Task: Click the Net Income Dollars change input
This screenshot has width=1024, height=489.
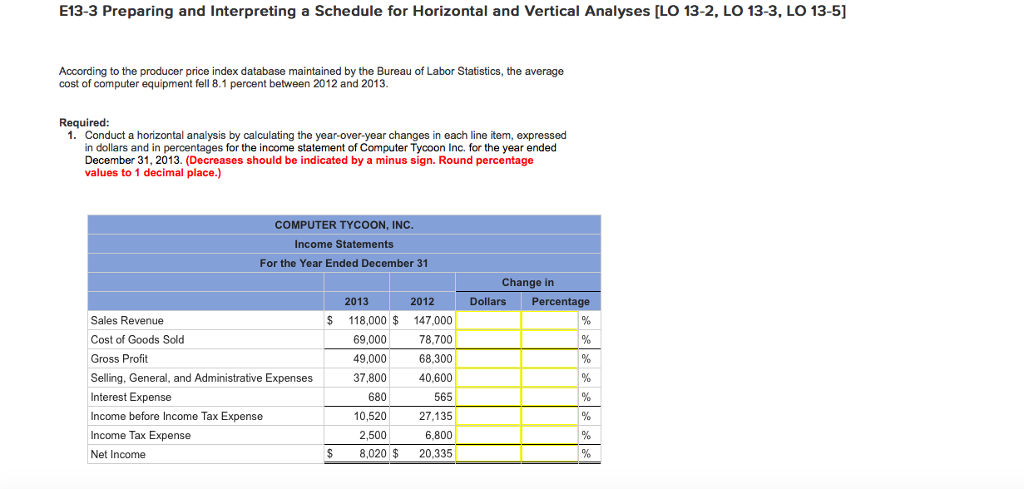Action: tap(488, 454)
